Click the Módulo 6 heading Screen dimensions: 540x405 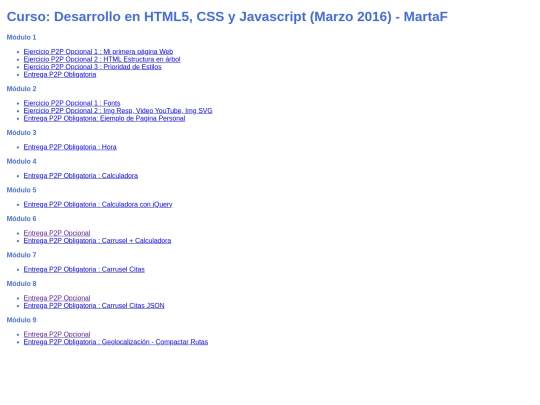(x=21, y=219)
